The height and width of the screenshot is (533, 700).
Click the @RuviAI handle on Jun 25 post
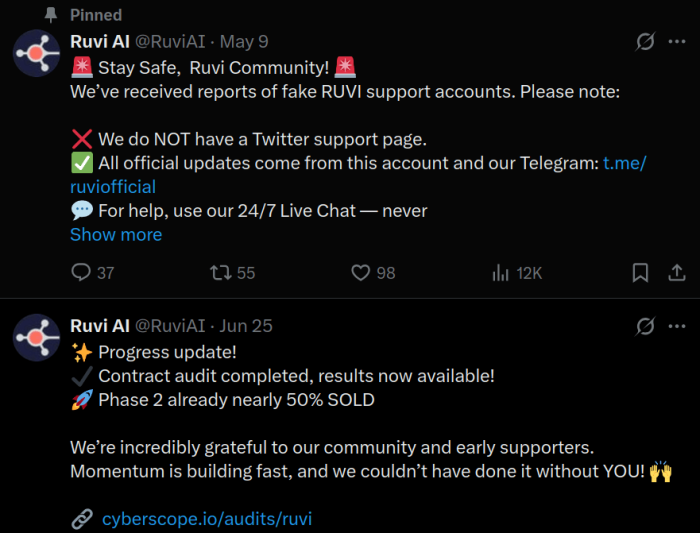[169, 326]
